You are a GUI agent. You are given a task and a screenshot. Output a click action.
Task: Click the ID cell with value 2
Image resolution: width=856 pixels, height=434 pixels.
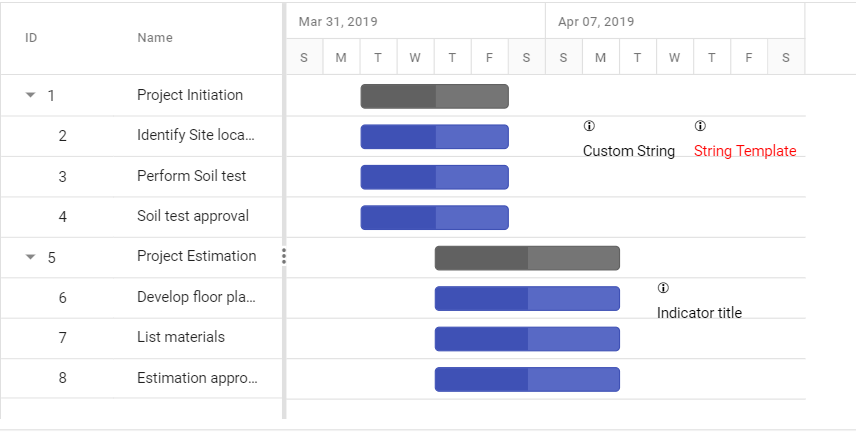(x=62, y=136)
